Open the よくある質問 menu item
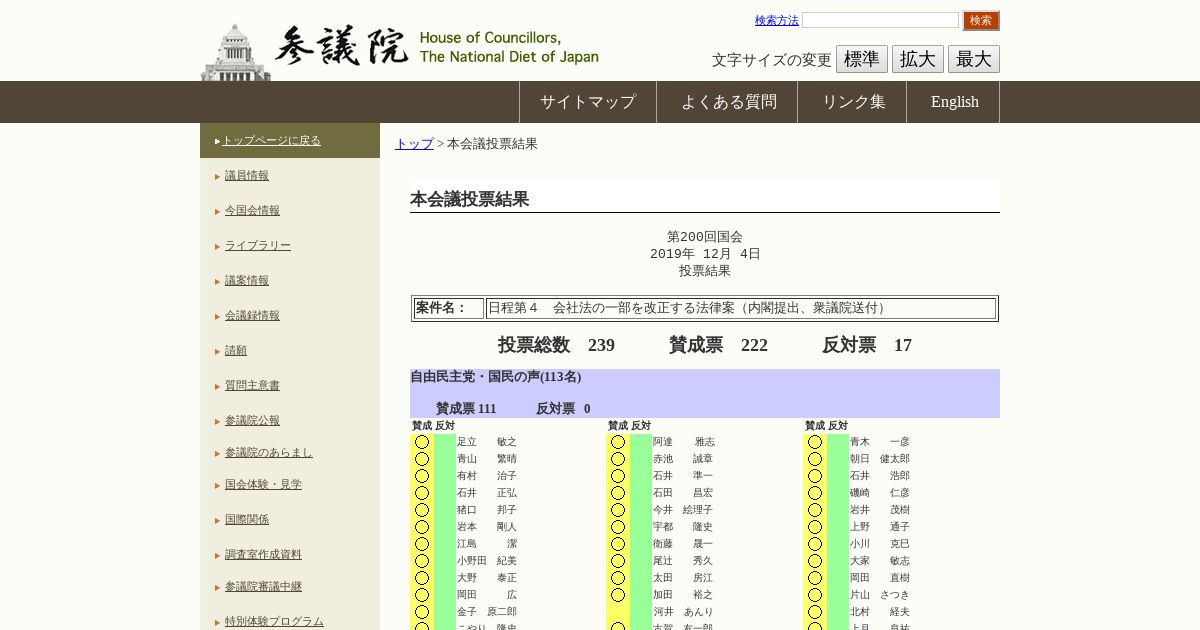Image resolution: width=1200 pixels, height=630 pixels. (728, 102)
